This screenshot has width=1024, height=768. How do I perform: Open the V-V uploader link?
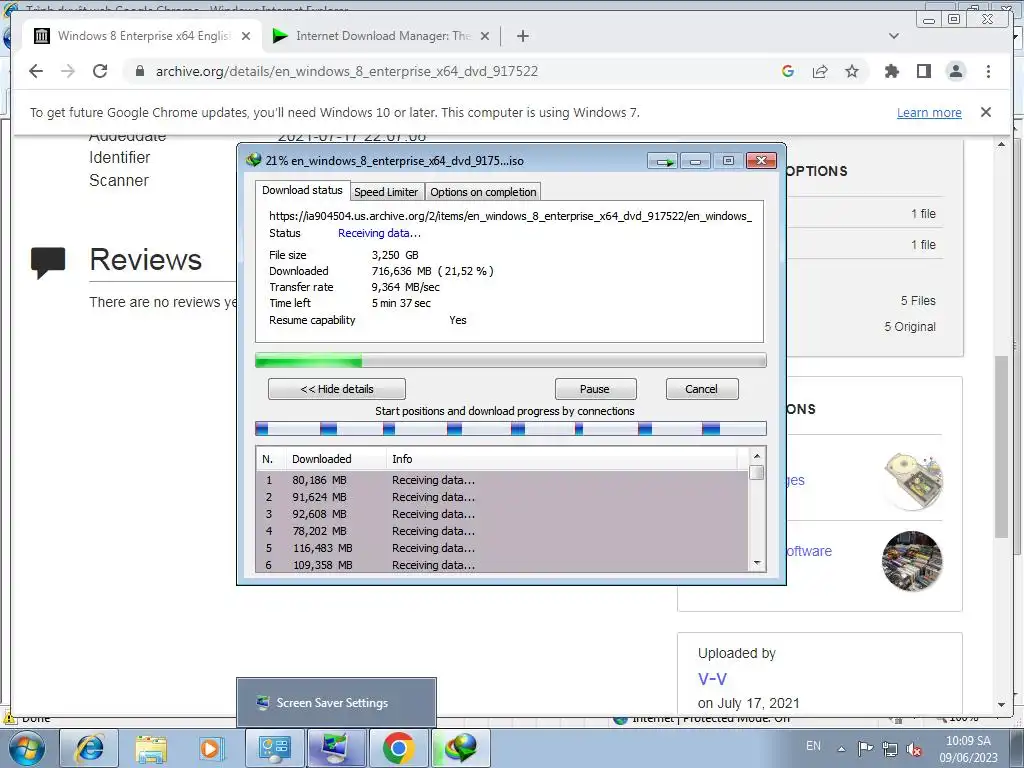(712, 679)
